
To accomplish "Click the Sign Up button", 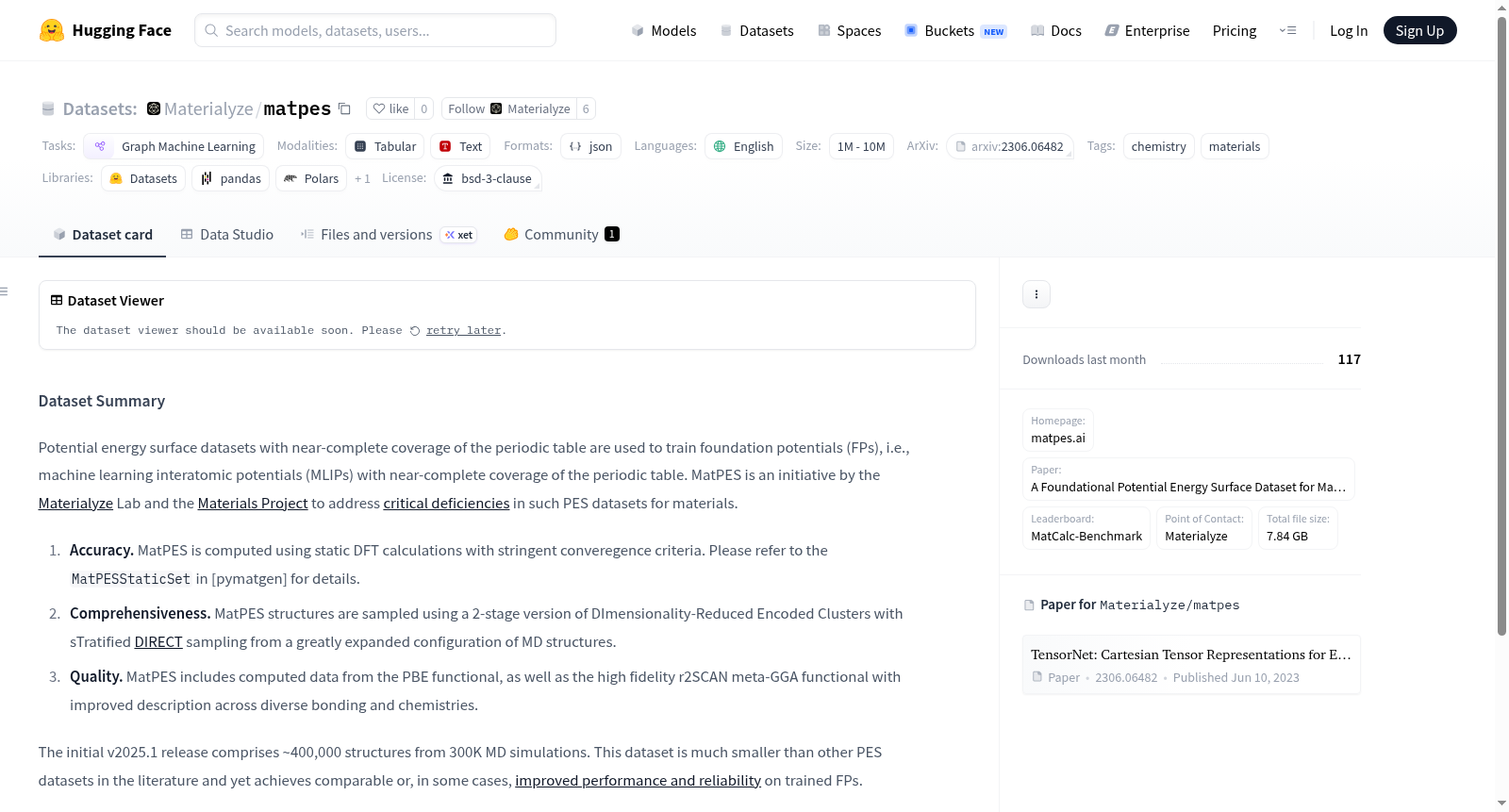I will tap(1419, 30).
